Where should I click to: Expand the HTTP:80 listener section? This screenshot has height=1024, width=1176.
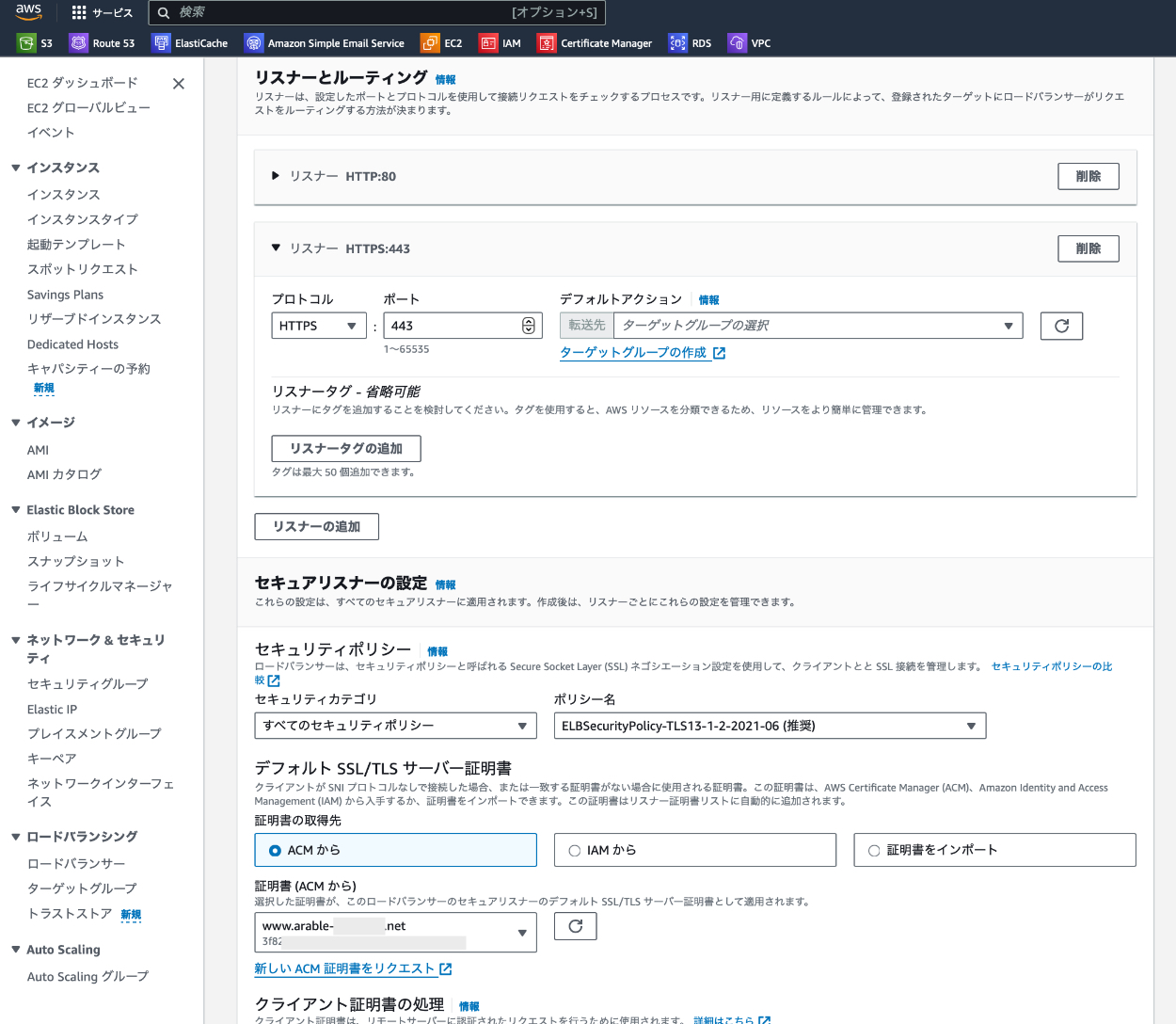(276, 176)
